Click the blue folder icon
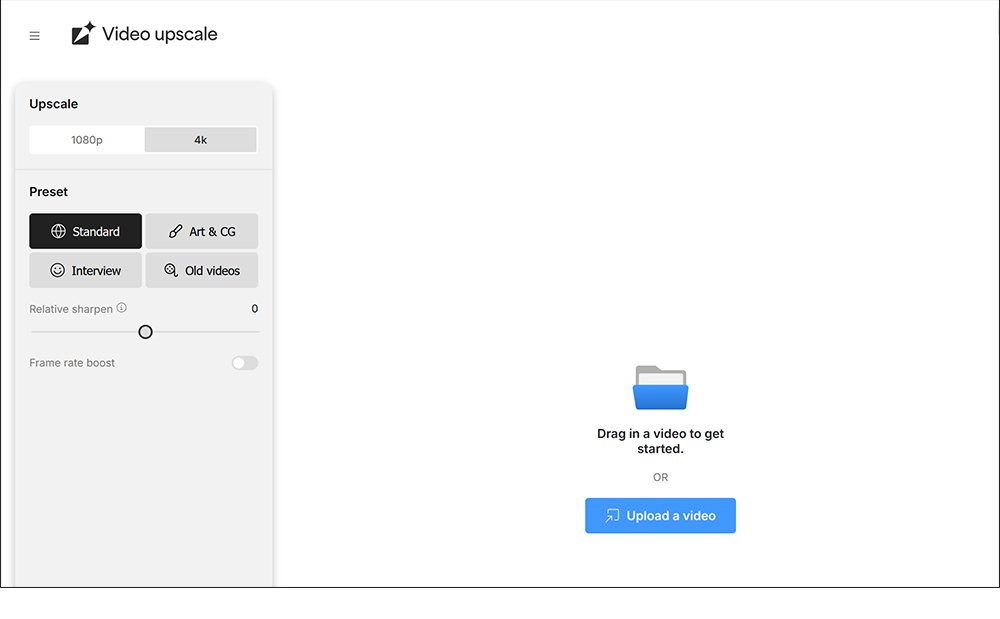The height and width of the screenshot is (619, 1000). pos(660,388)
